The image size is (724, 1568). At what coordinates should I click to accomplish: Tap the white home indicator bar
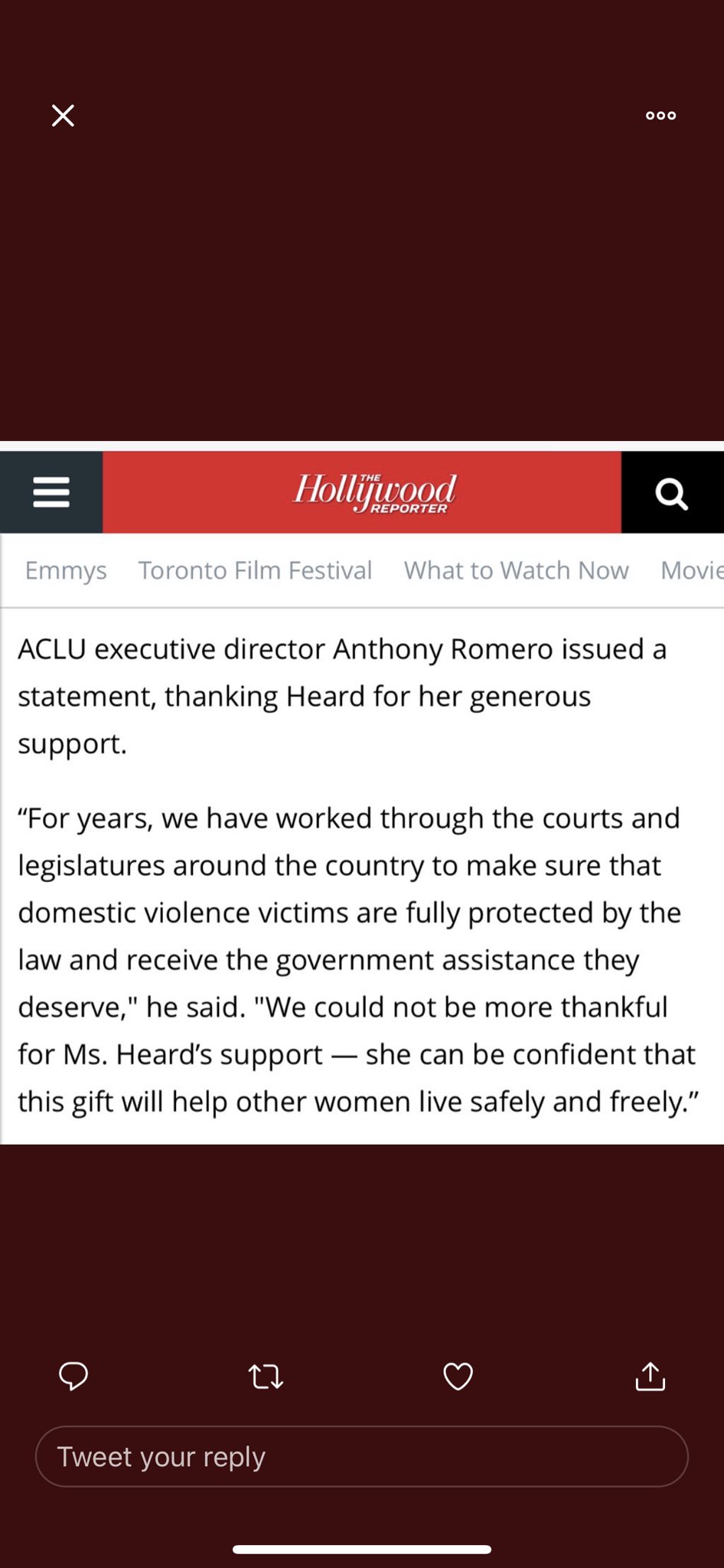click(362, 1549)
